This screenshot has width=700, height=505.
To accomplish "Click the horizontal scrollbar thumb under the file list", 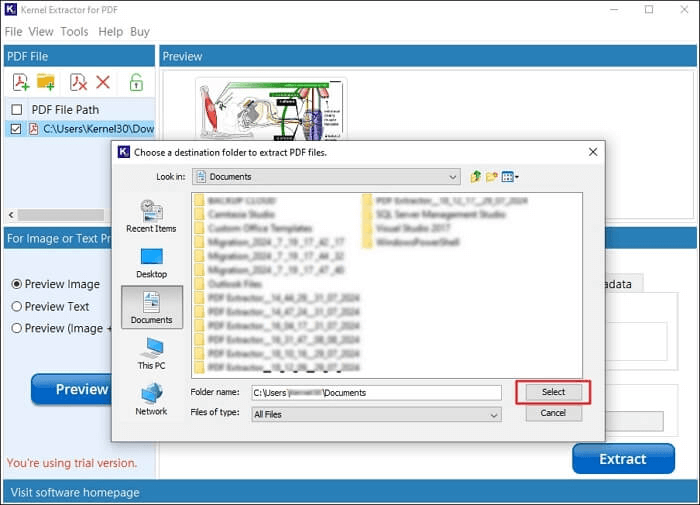I will [x=61, y=215].
